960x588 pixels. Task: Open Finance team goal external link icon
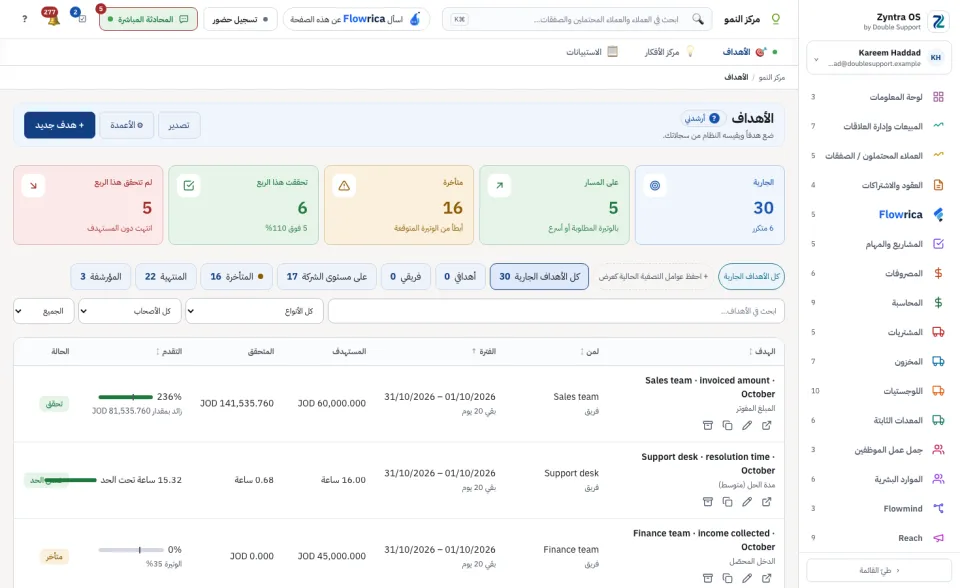767,578
